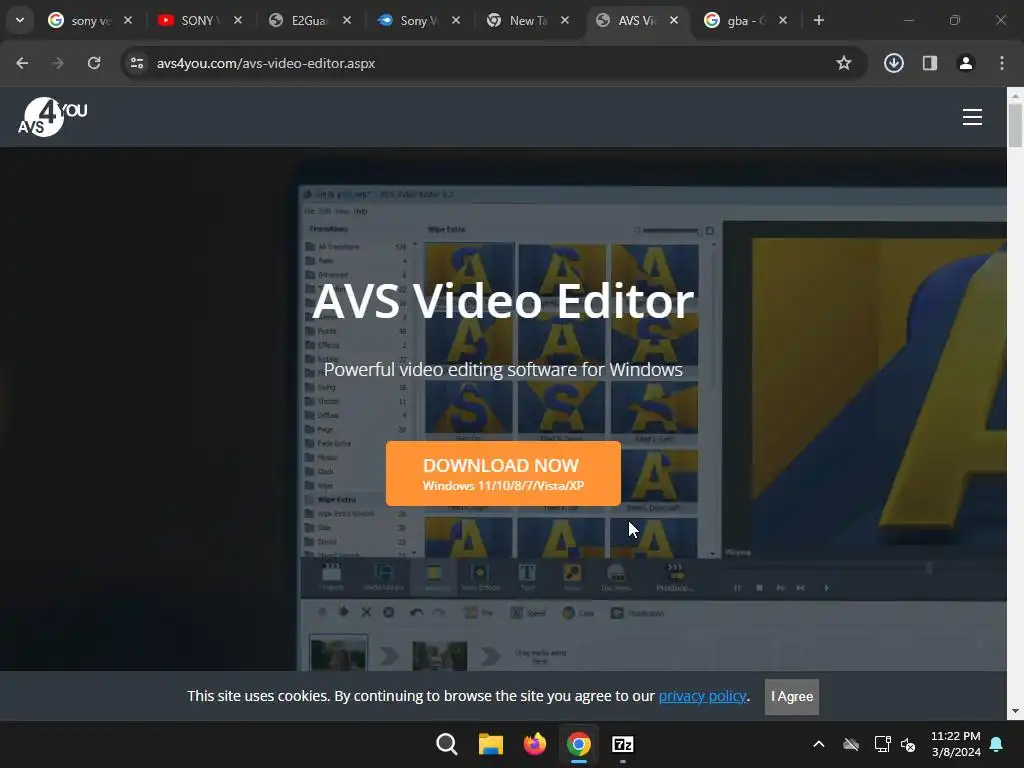The image size is (1024, 768).
Task: Close the AVS Video Editor tab
Action: click(674, 20)
